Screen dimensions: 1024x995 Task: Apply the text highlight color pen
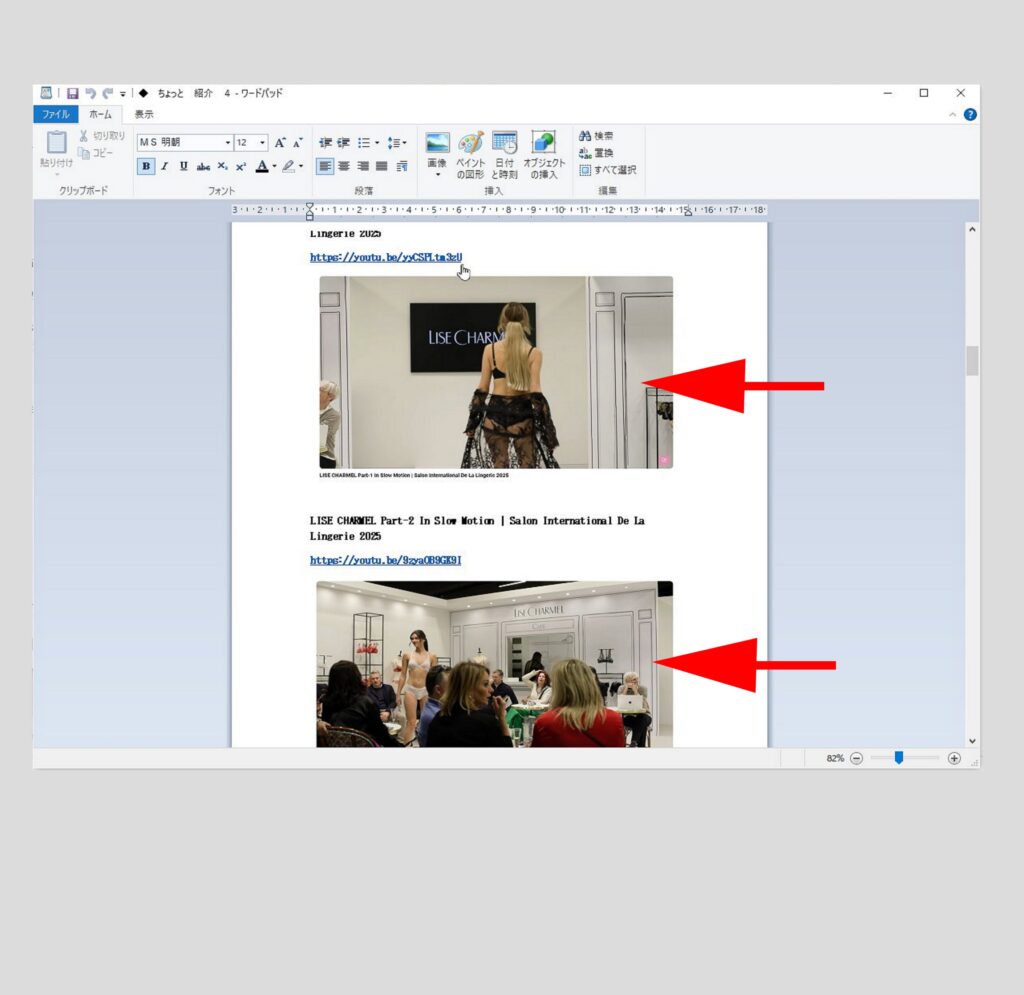[288, 166]
